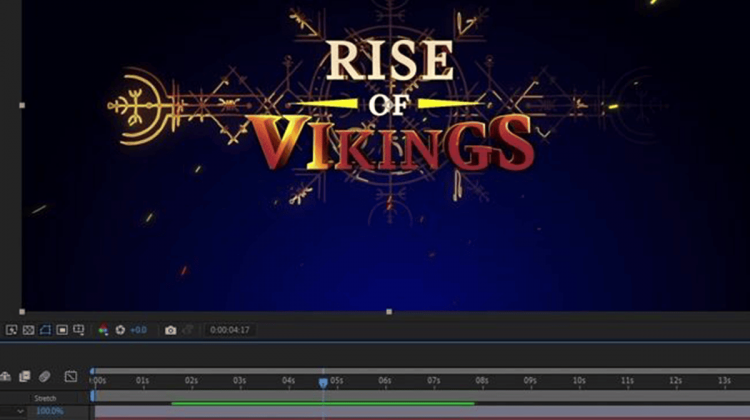Click the VIKINGS 3D text in viewer
The height and width of the screenshot is (420, 750).
click(x=392, y=143)
